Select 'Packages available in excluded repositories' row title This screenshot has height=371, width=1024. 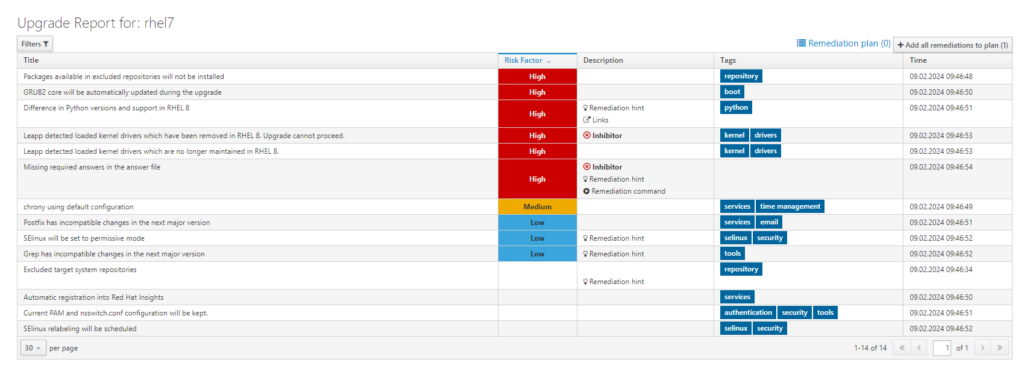124,76
